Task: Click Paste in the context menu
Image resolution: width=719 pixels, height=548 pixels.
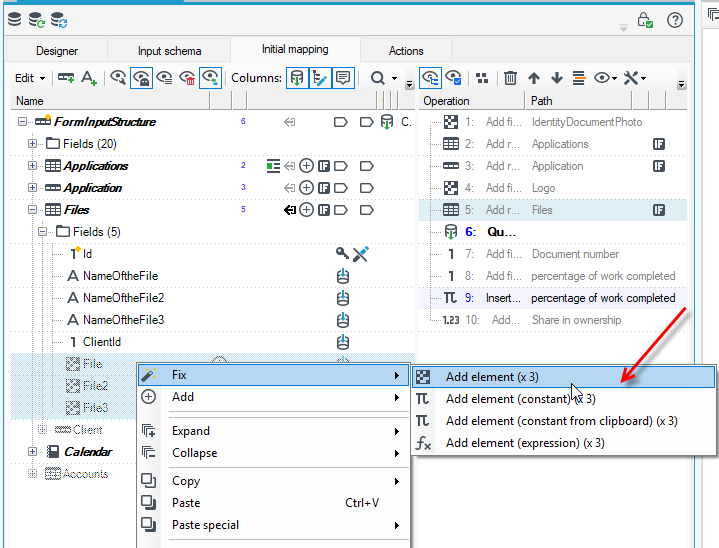Action: [273, 503]
